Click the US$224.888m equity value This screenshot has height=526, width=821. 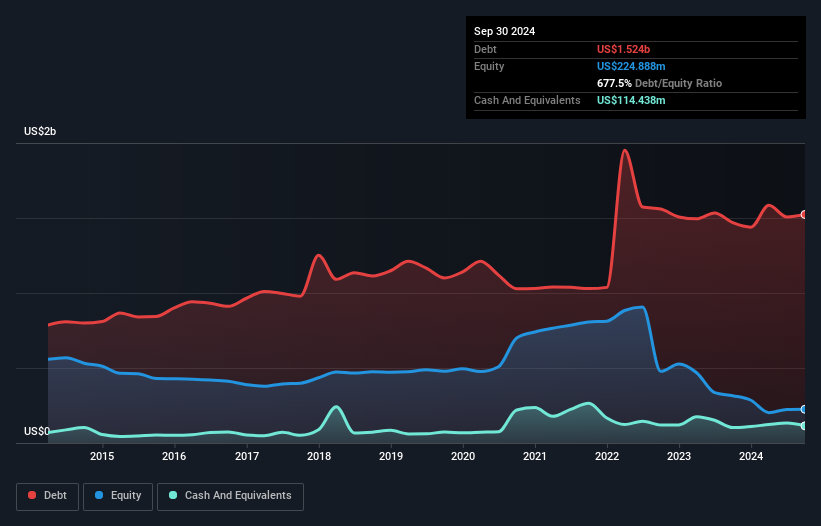tap(631, 66)
